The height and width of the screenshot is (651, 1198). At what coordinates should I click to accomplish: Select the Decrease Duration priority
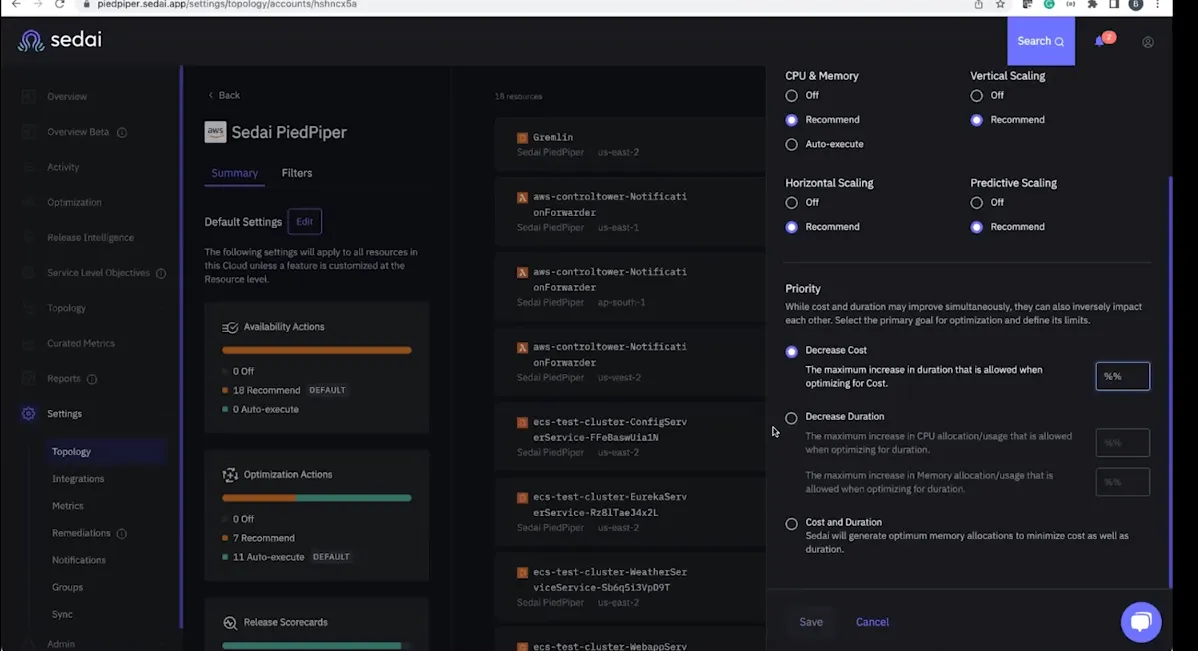point(792,418)
